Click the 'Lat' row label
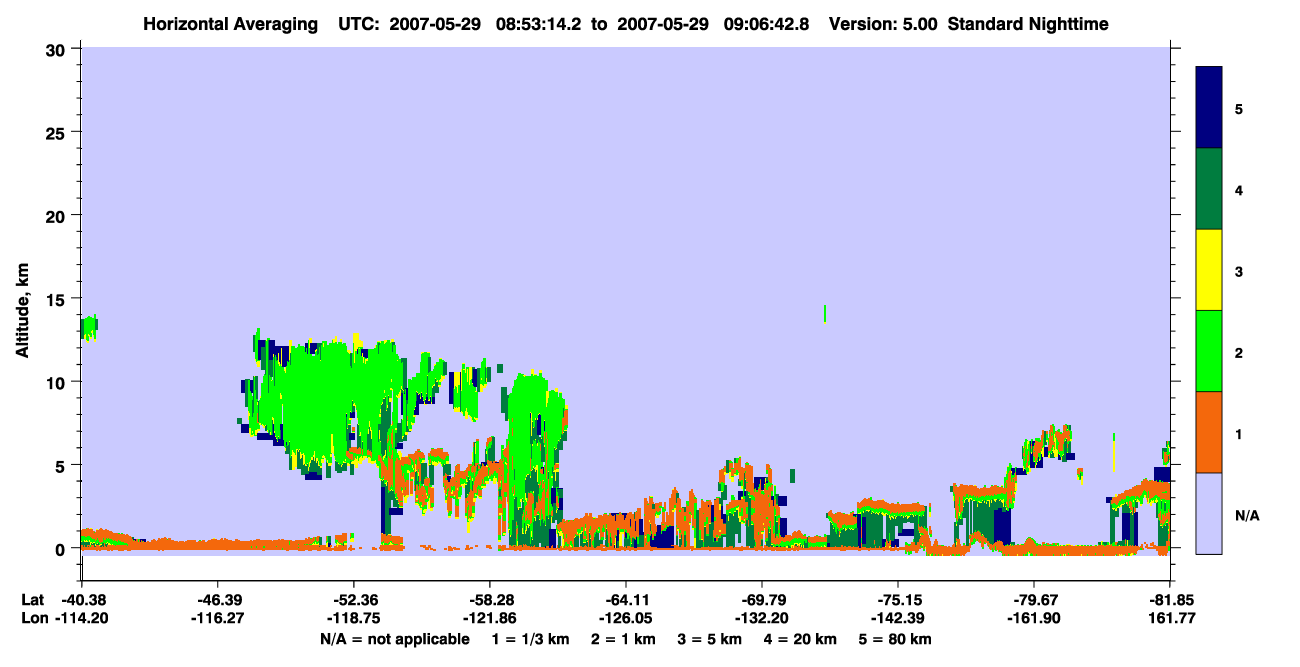This screenshot has width=1300, height=667. click(32, 600)
